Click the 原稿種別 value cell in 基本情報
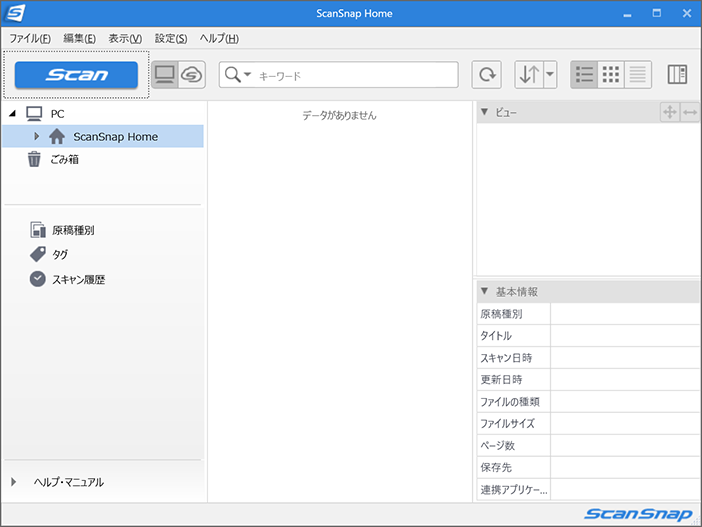The image size is (702, 527). click(625, 314)
